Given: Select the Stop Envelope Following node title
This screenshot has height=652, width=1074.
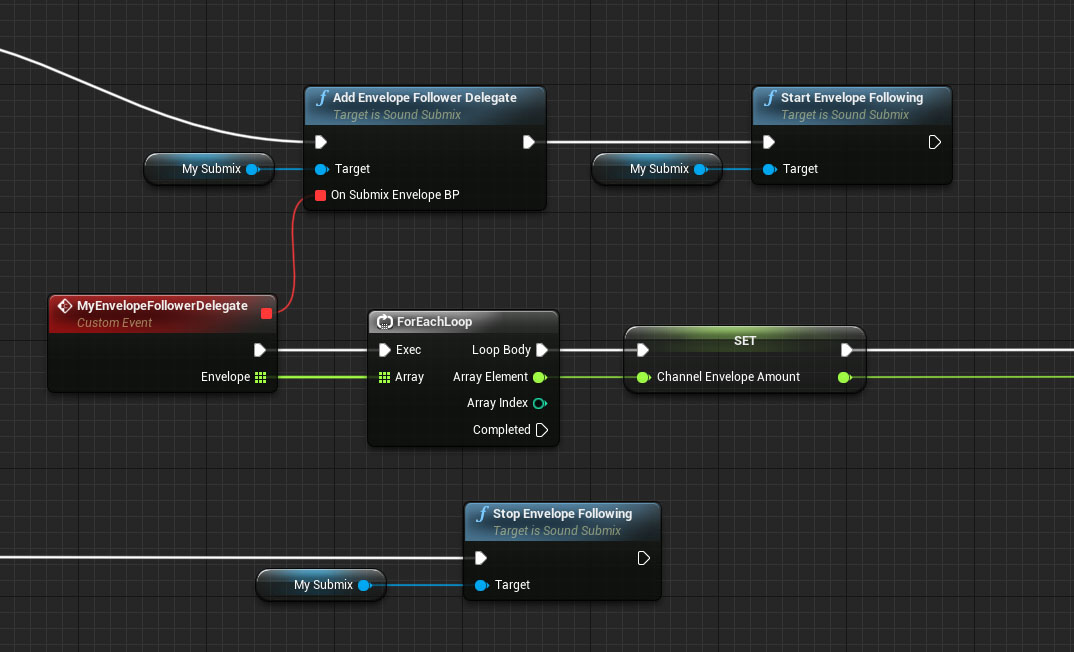Looking at the screenshot, I should pyautogui.click(x=562, y=514).
